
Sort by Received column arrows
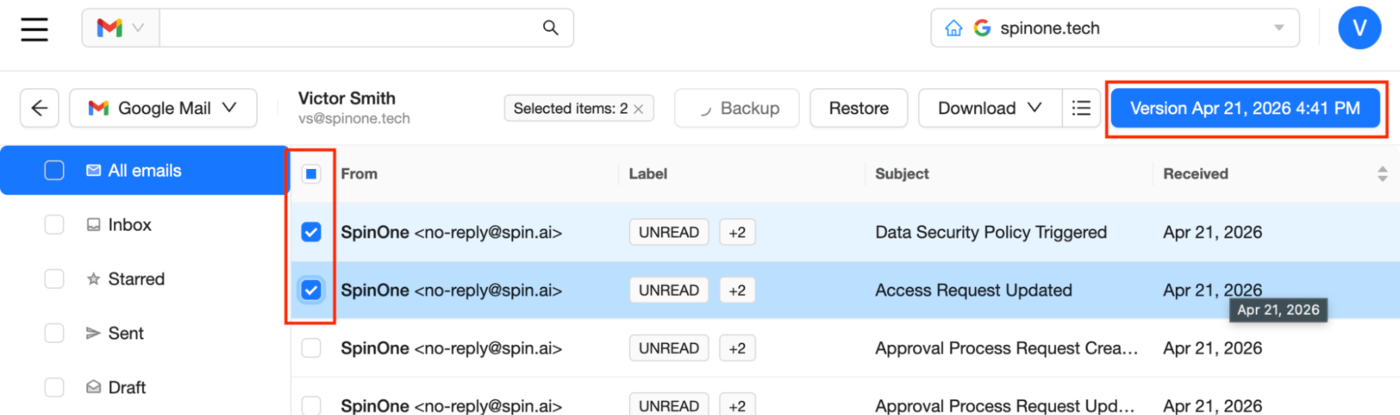click(x=1382, y=174)
